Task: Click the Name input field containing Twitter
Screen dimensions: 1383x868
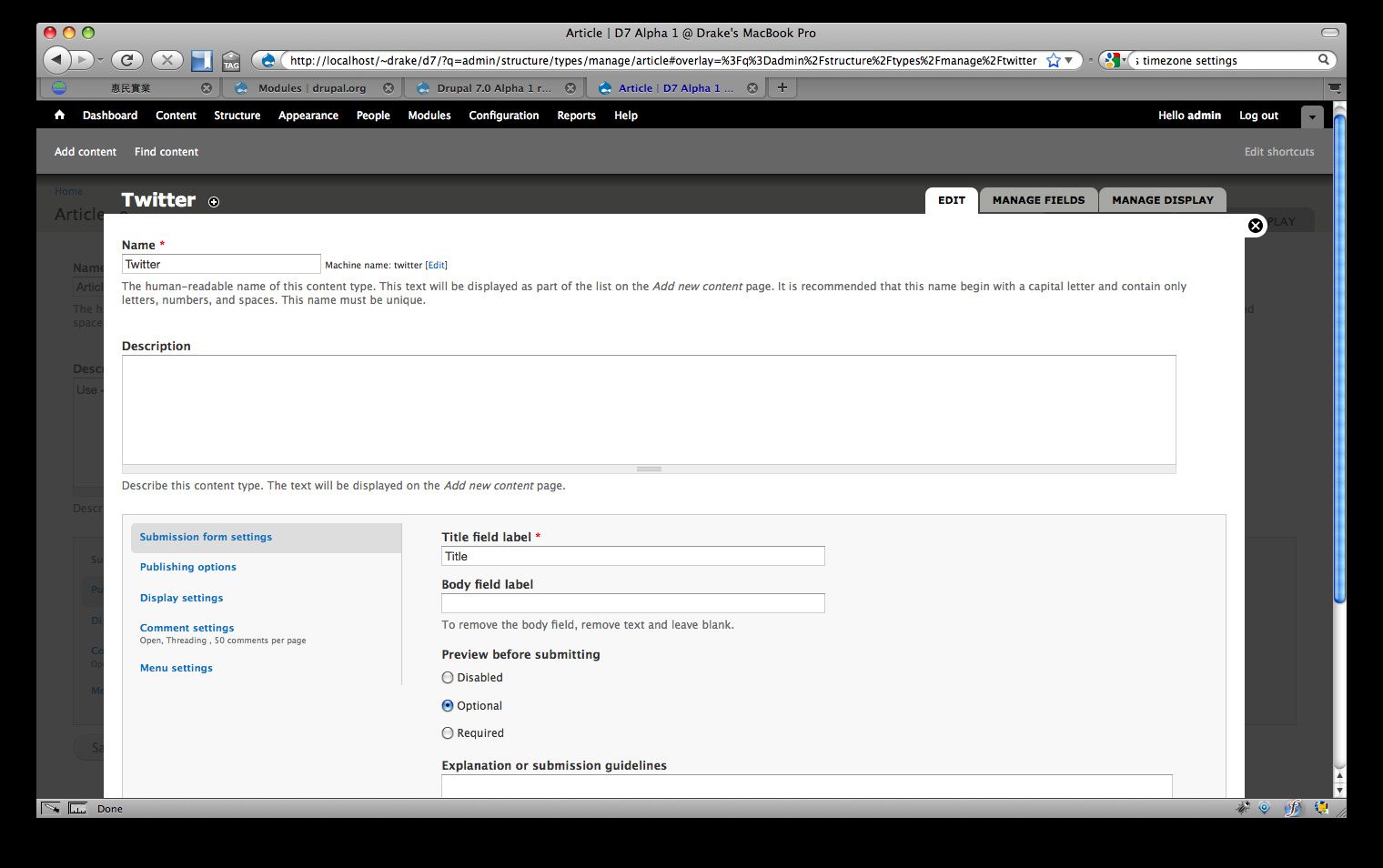Action: pyautogui.click(x=221, y=265)
